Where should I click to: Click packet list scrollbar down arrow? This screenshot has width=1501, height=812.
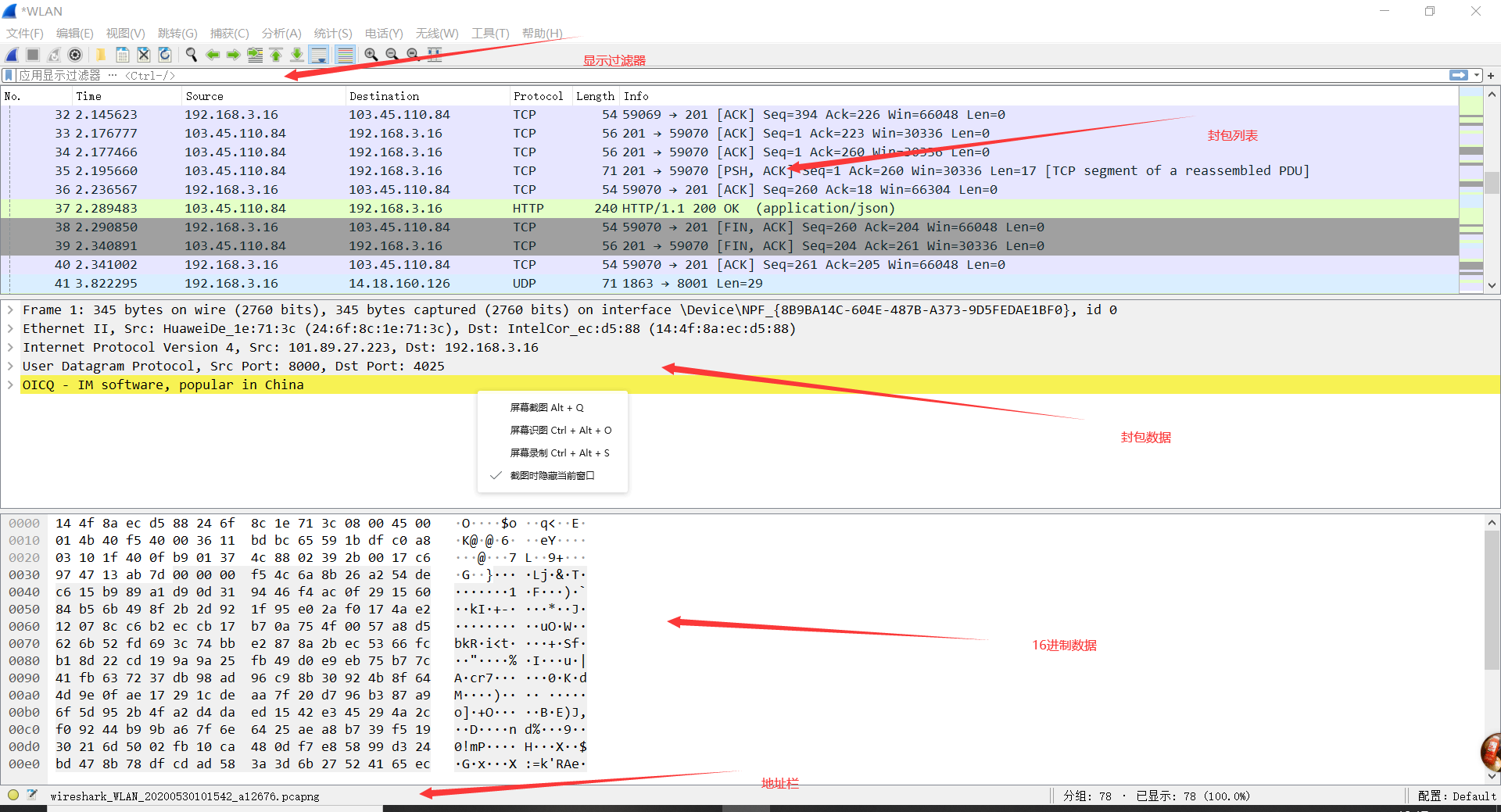tap(1492, 286)
